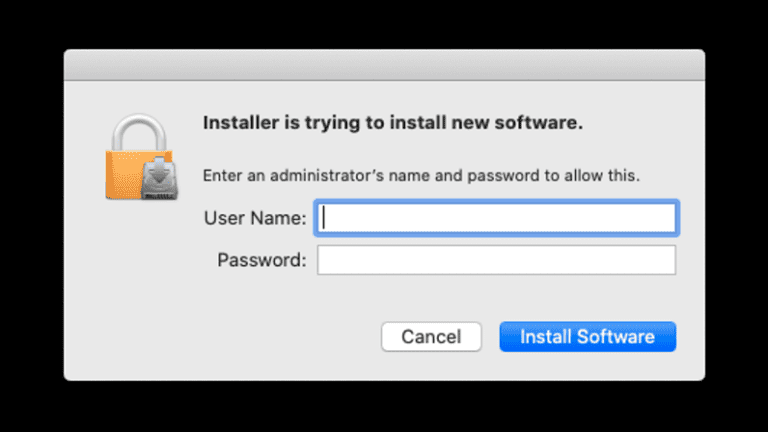Click the installer disk badge on the padlock
Screen dimensions: 768x432
click(x=158, y=179)
